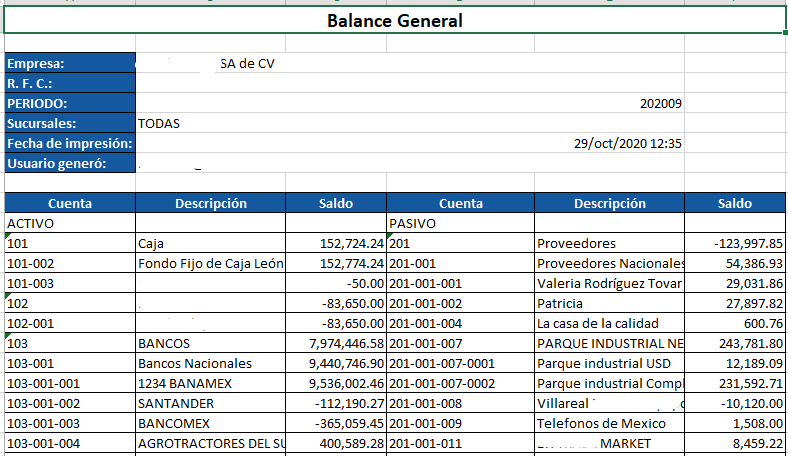Select balance -10,120.00
Image resolution: width=788 pixels, height=456 pixels.
pos(735,403)
